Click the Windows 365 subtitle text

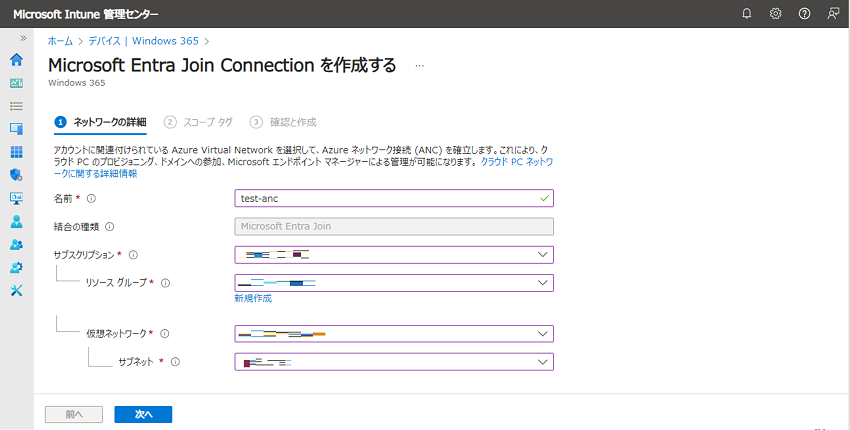(x=76, y=83)
